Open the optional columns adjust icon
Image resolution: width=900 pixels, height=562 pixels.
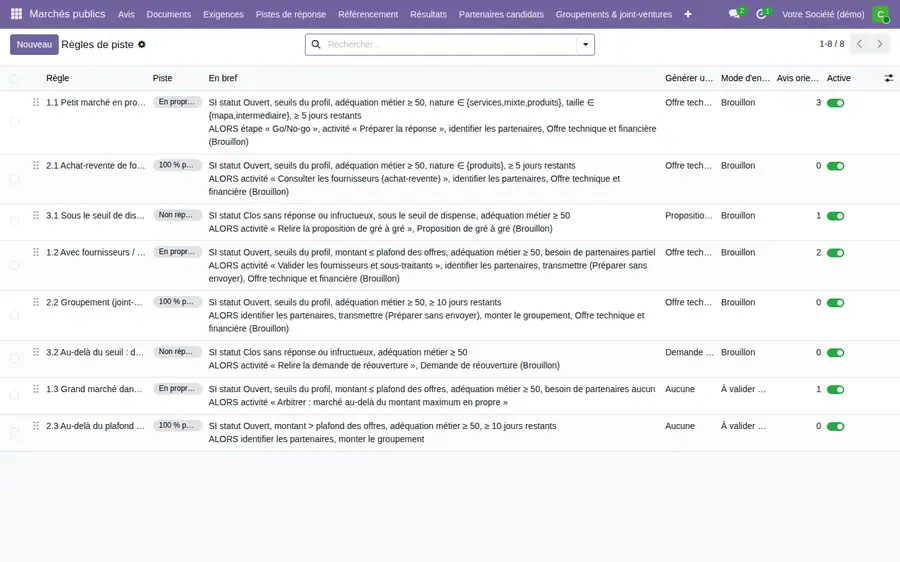click(889, 78)
